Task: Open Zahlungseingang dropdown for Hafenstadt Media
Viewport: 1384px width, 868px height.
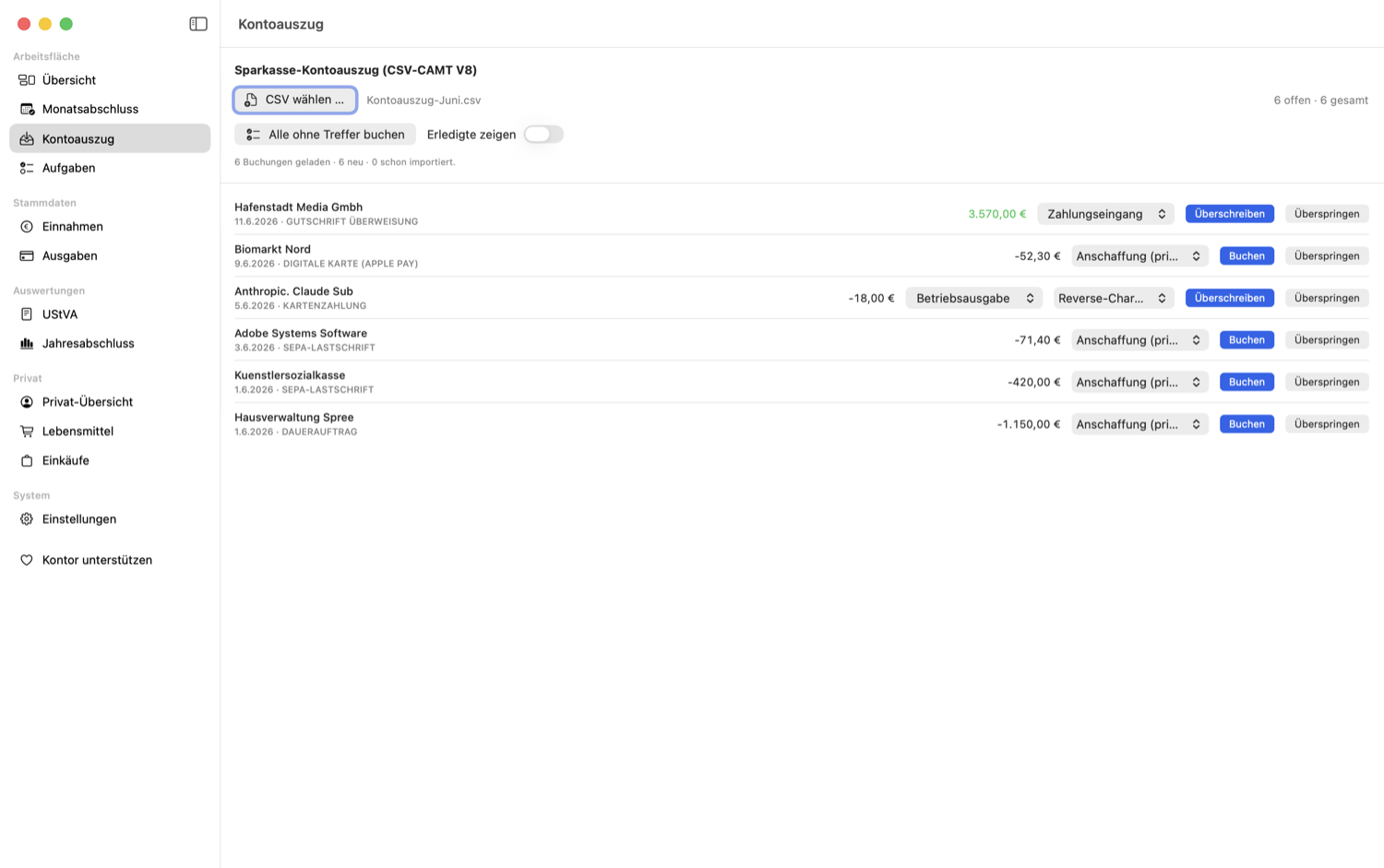Action: point(1105,214)
